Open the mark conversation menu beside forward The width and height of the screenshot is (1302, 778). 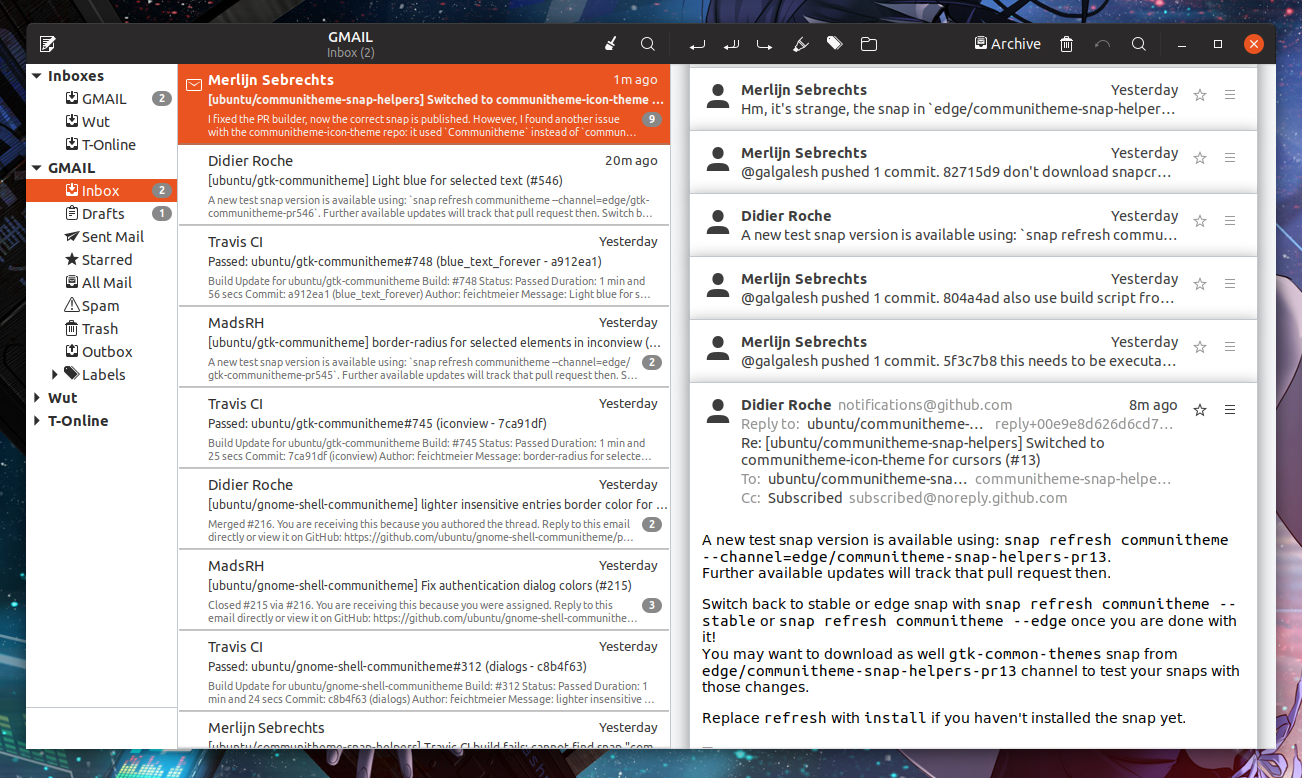[x=800, y=44]
